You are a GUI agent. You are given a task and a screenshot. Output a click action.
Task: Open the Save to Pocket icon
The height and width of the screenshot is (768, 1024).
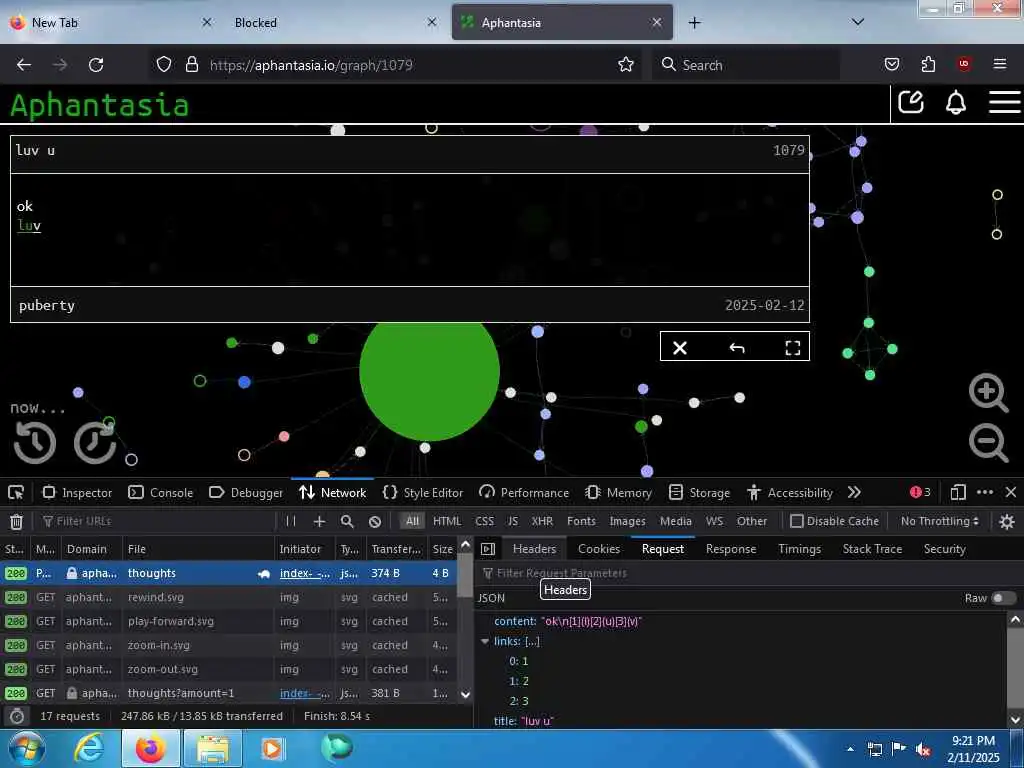[x=891, y=64]
